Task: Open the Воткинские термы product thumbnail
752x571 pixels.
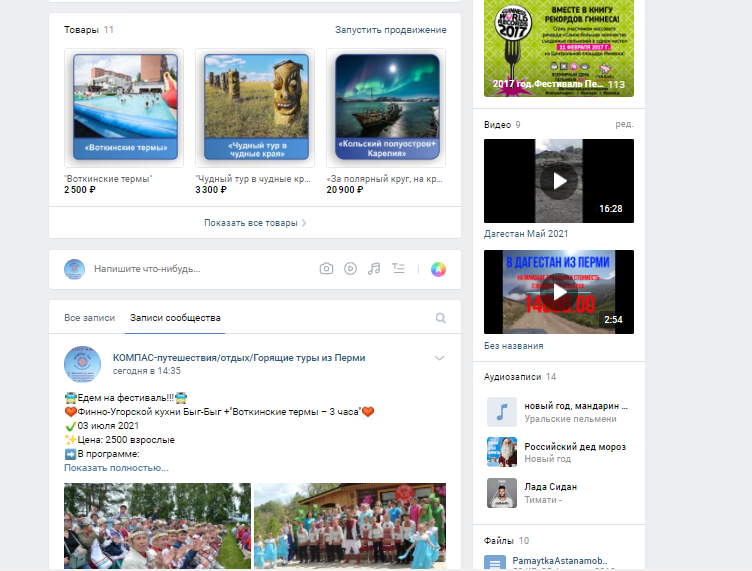Action: coord(124,107)
